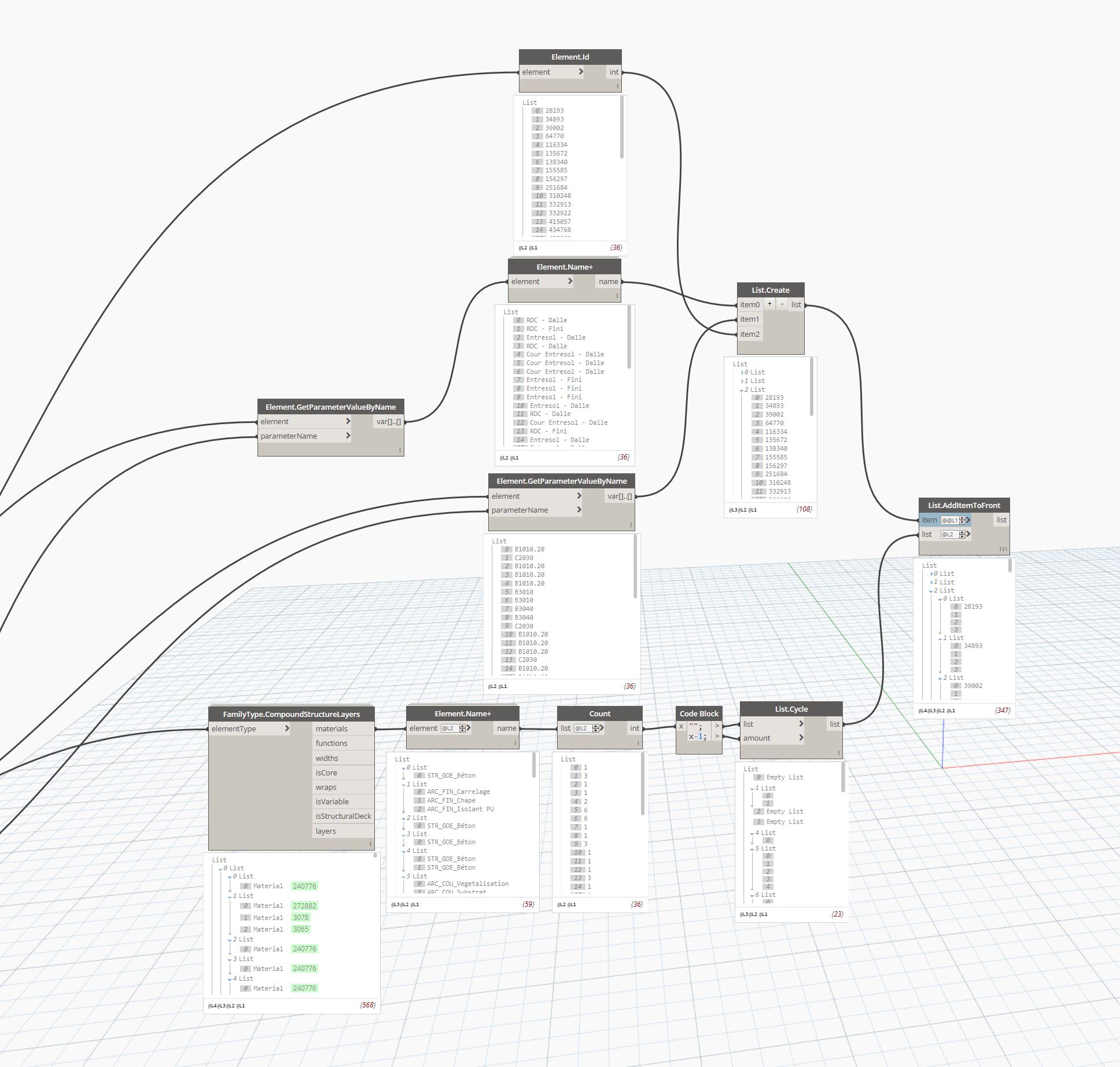Viewport: 1120px width, 1067px height.
Task: Increase the @@L1 level stepper on item port
Action: pyautogui.click(x=962, y=518)
